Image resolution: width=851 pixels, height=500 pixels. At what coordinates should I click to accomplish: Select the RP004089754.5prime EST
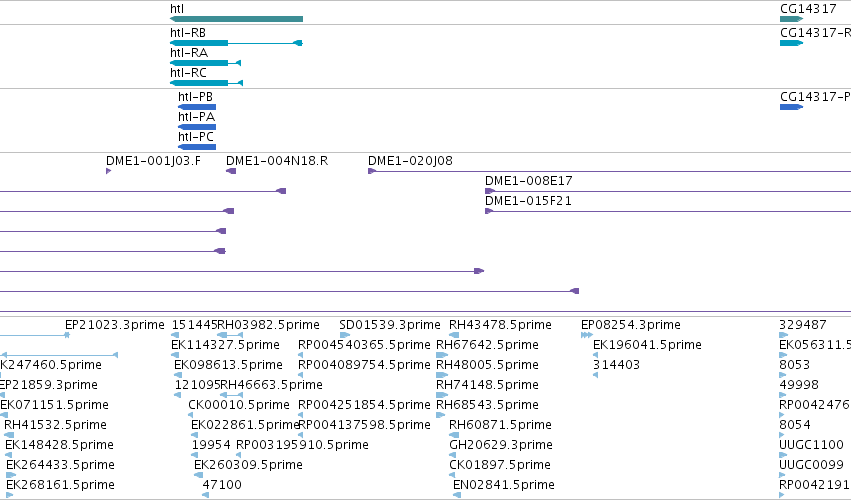click(301, 375)
